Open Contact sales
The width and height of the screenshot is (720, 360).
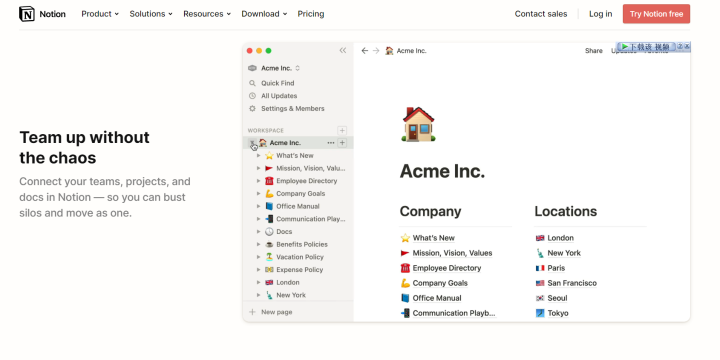tap(541, 14)
